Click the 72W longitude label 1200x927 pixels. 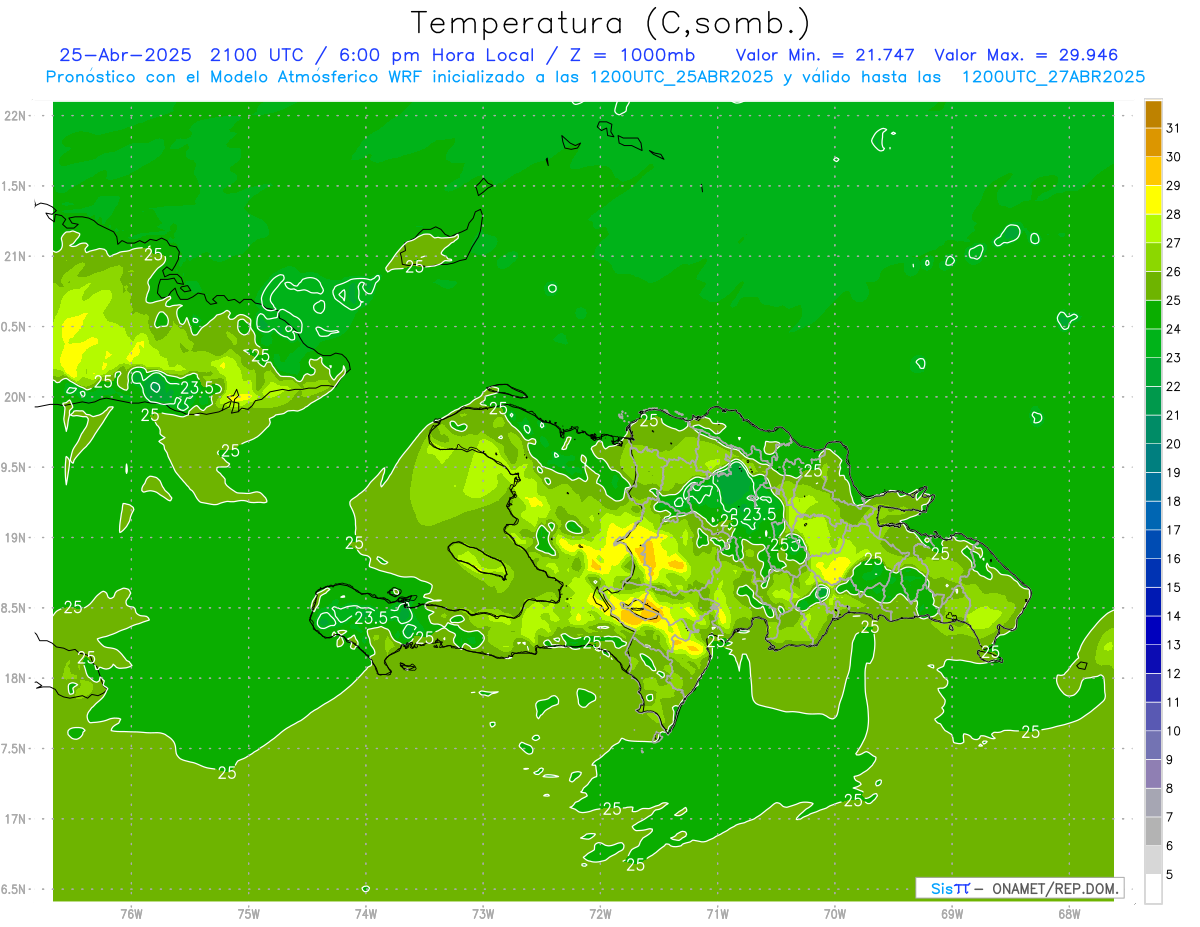(x=600, y=913)
